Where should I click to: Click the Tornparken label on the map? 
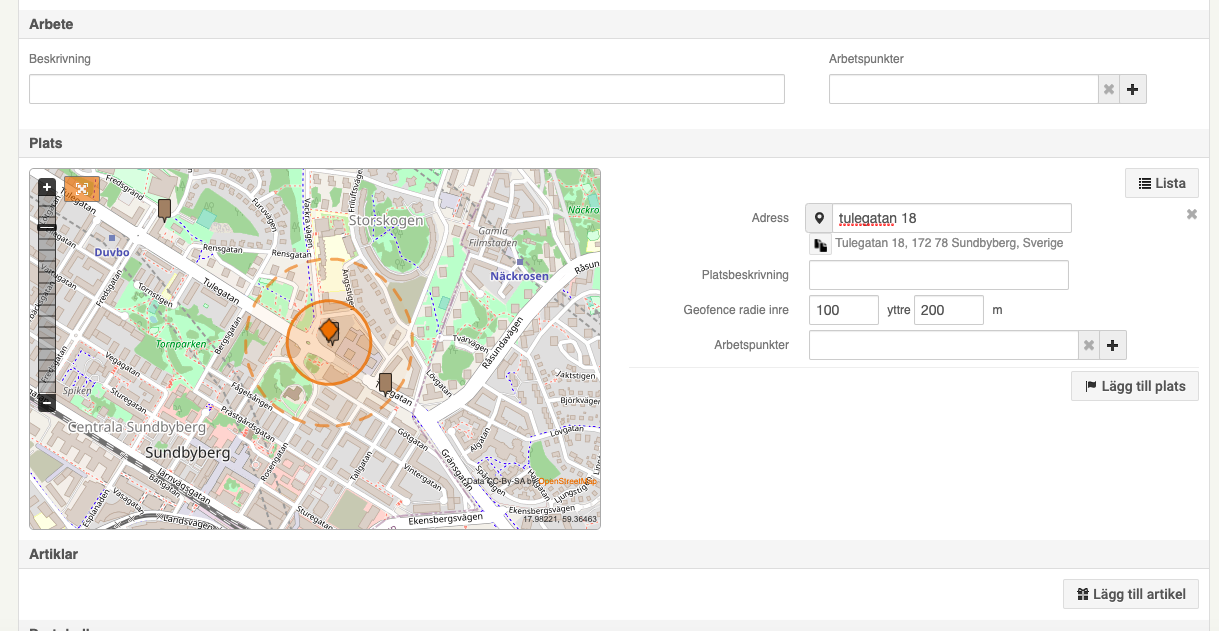(181, 343)
